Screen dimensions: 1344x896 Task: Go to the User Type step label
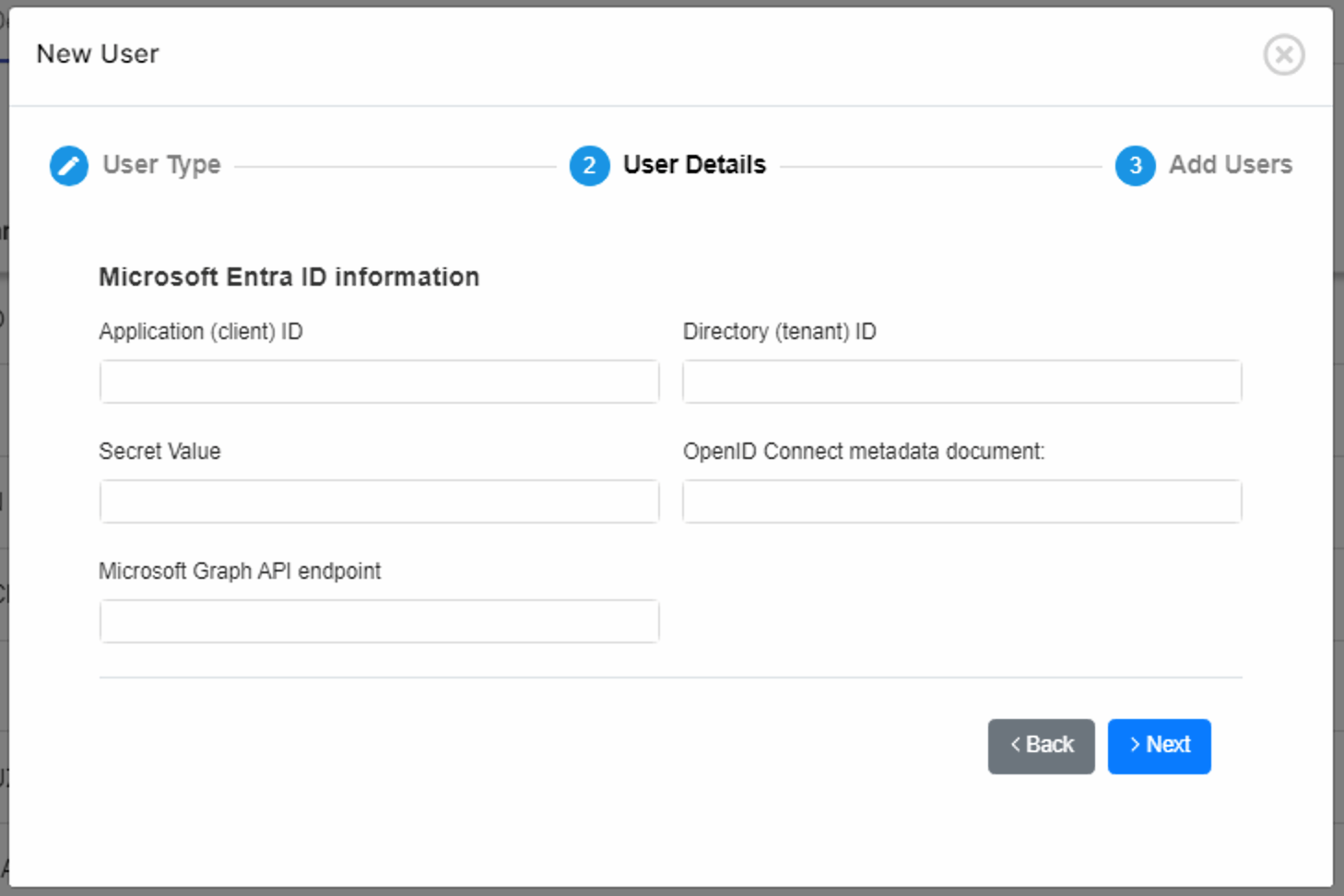coord(161,165)
